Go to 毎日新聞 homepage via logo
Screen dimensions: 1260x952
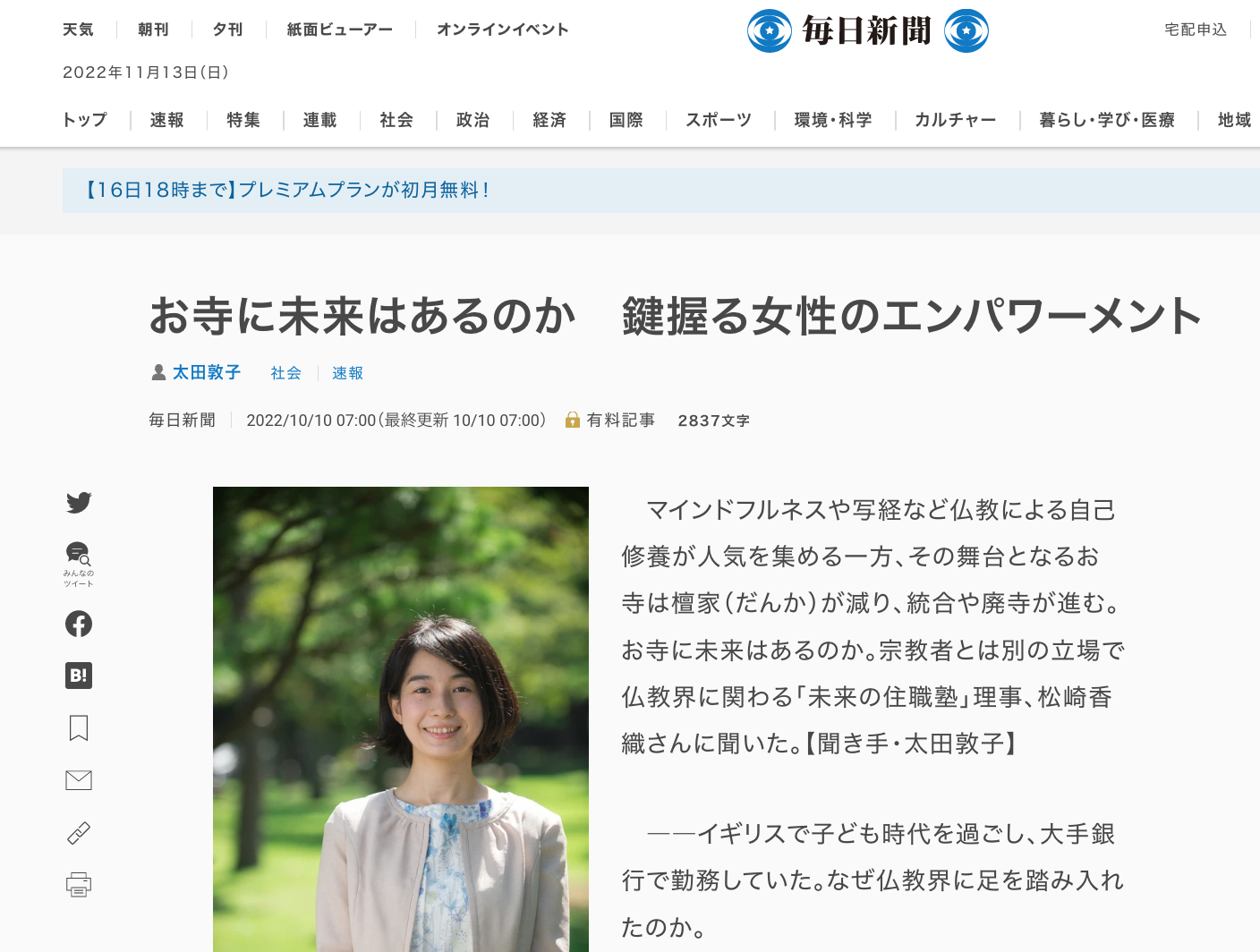(x=867, y=30)
